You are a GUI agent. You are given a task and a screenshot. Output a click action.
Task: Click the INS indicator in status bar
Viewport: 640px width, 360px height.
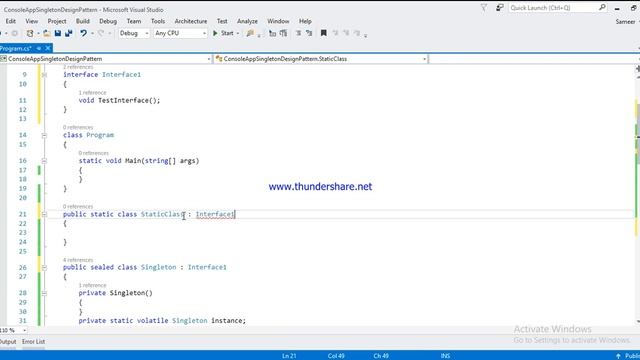tap(445, 356)
